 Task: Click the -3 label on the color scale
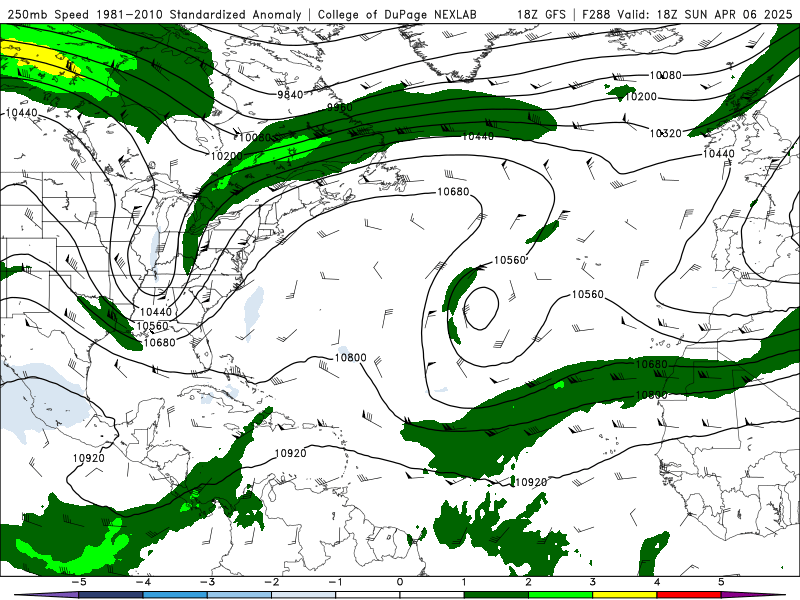pos(207,582)
